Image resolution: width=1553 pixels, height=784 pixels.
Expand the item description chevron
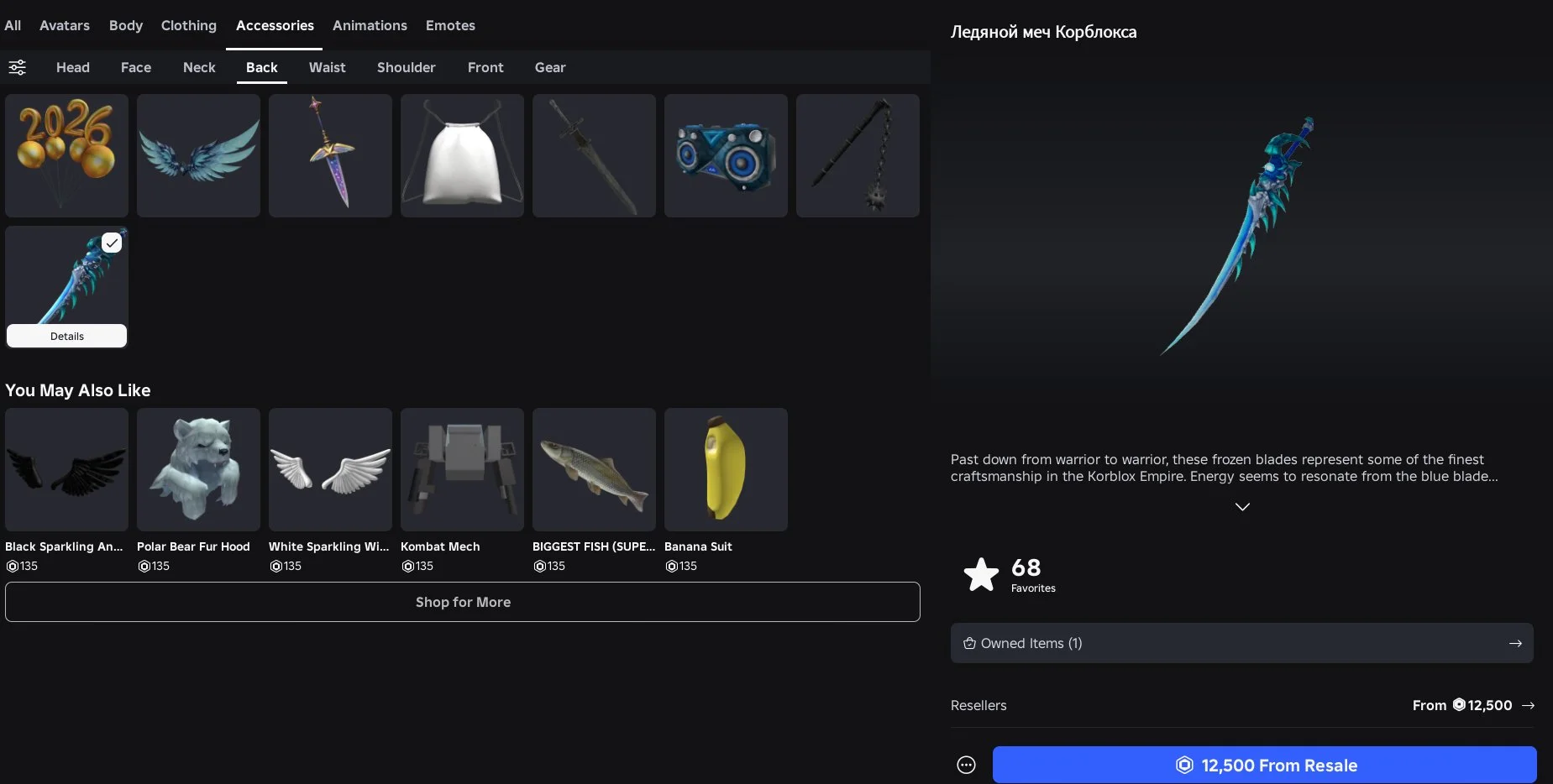(x=1242, y=506)
